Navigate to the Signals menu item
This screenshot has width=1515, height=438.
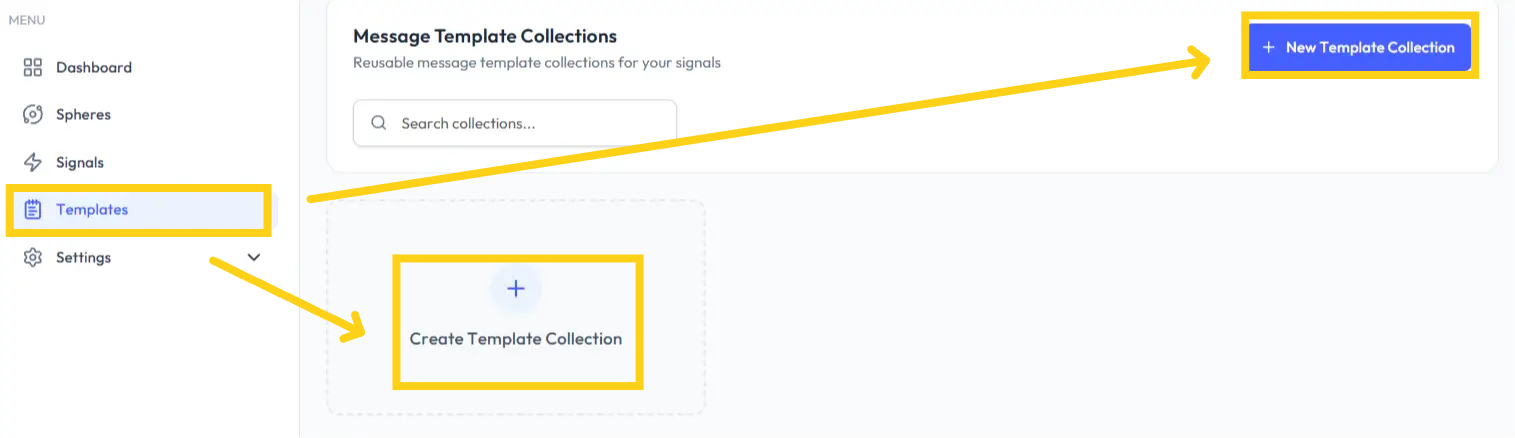pos(80,163)
